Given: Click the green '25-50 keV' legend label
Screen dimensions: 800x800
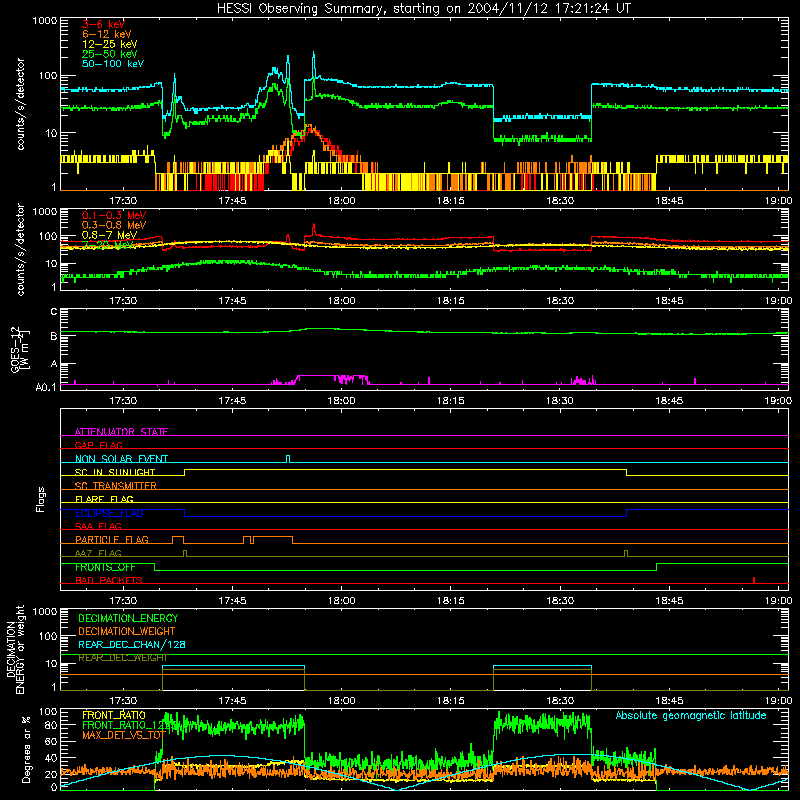Looking at the screenshot, I should [110, 54].
